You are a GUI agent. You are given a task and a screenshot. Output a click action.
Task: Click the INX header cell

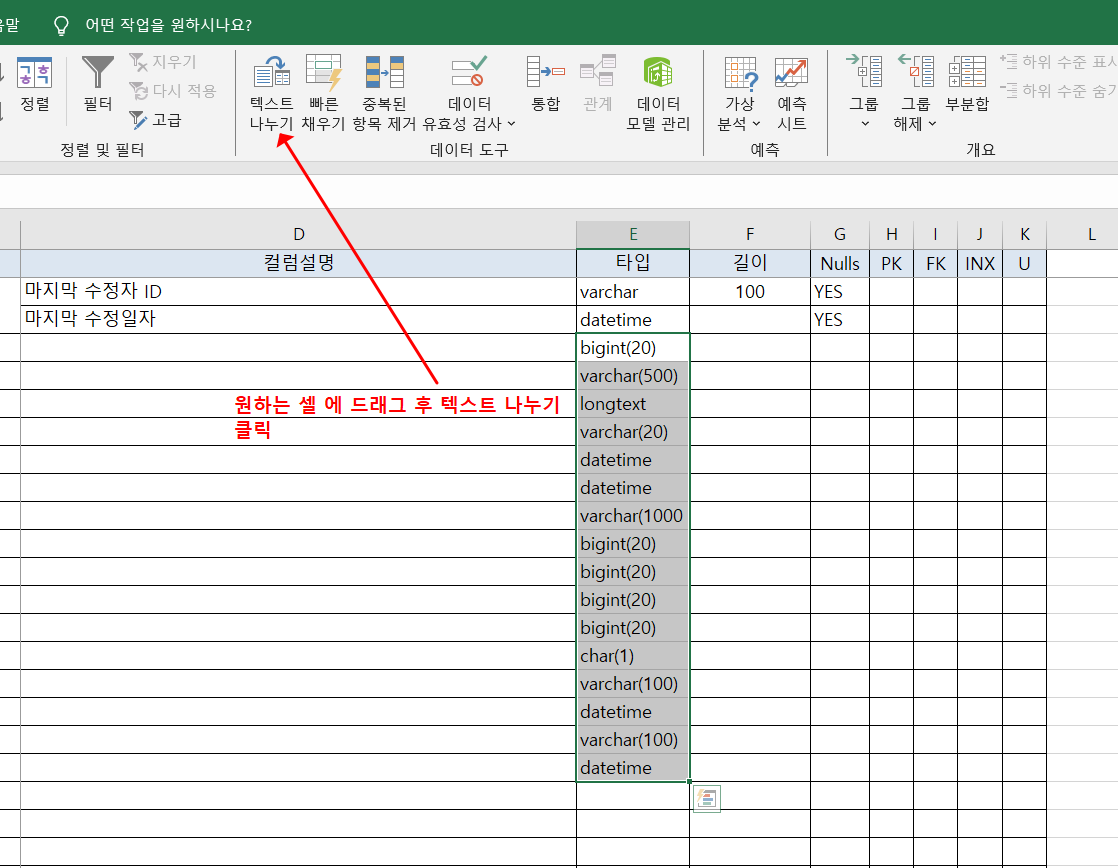tap(980, 263)
